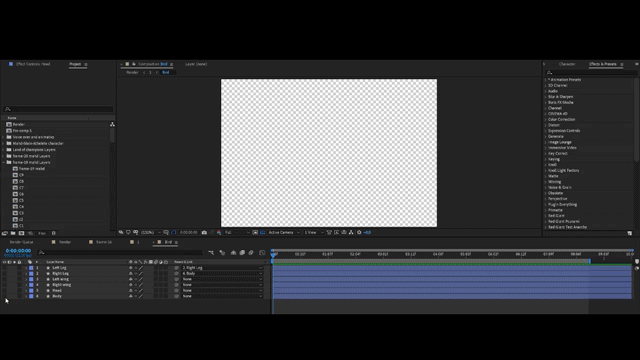640x360 pixels.
Task: Click the project flowchart icon beside Name column
Action: point(112,124)
